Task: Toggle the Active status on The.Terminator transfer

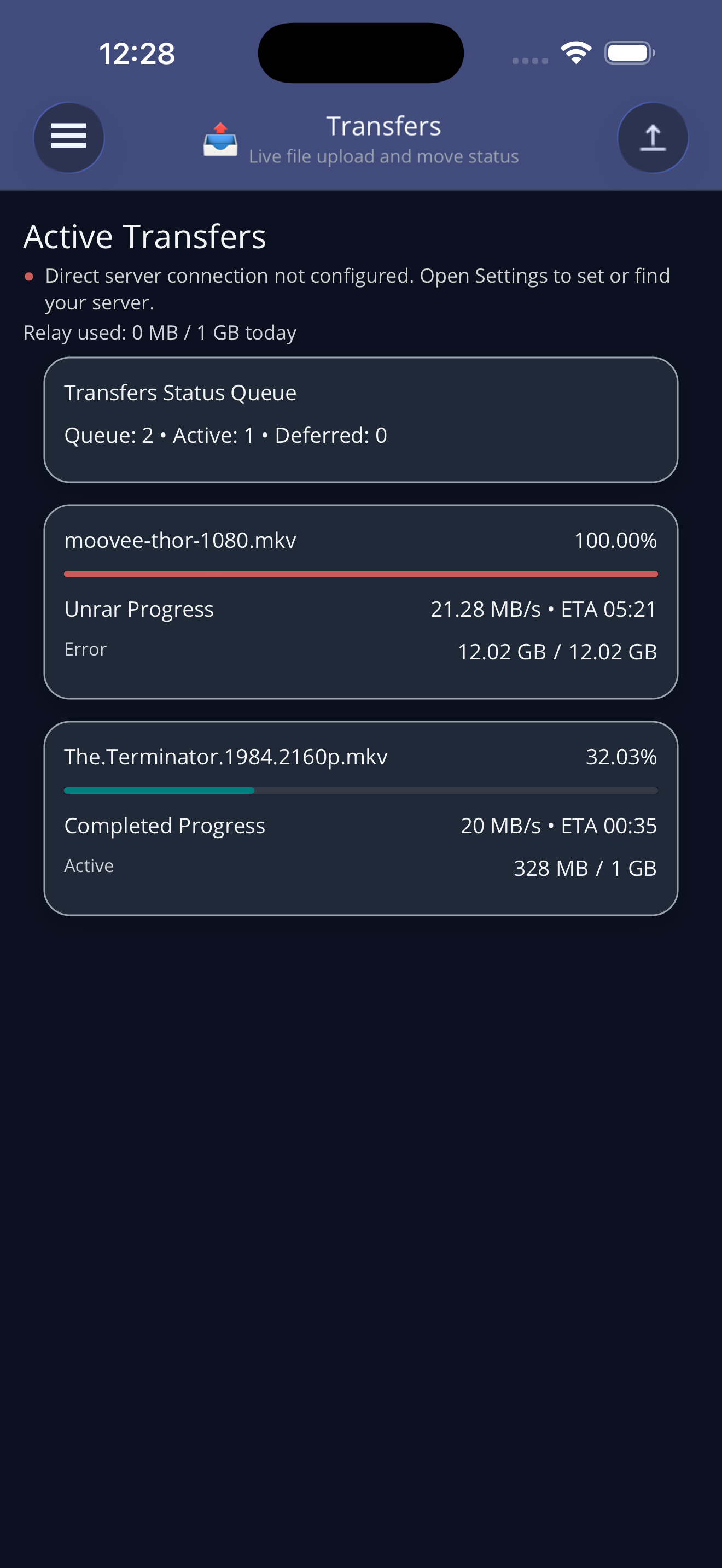Action: coord(89,865)
